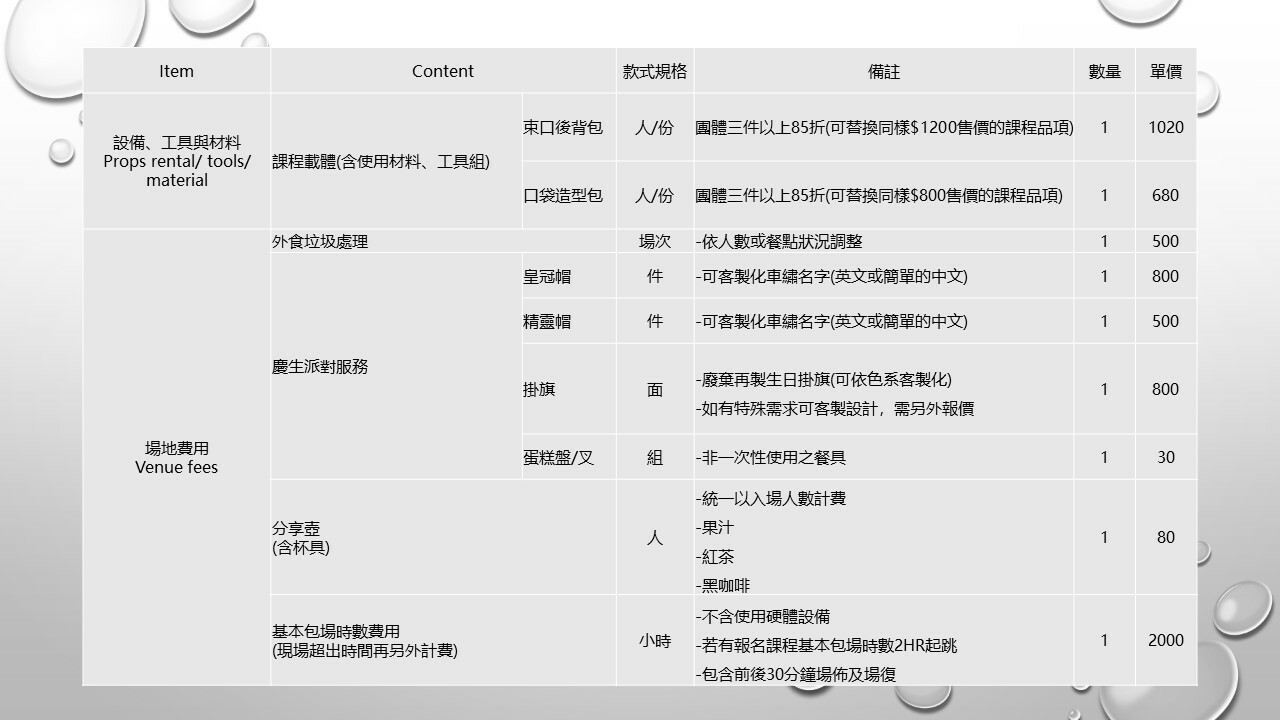Click the 1020 unit price cell

click(x=1165, y=127)
